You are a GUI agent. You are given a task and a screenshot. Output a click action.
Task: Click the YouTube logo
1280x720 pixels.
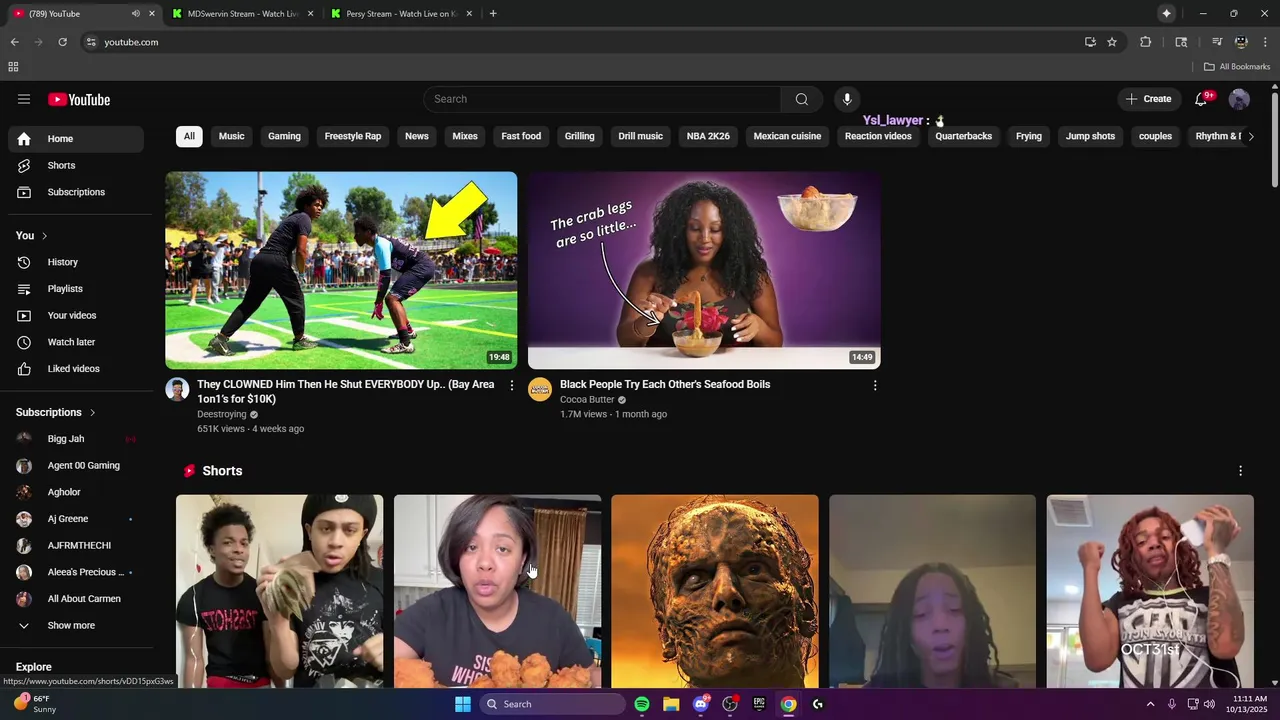coord(79,99)
